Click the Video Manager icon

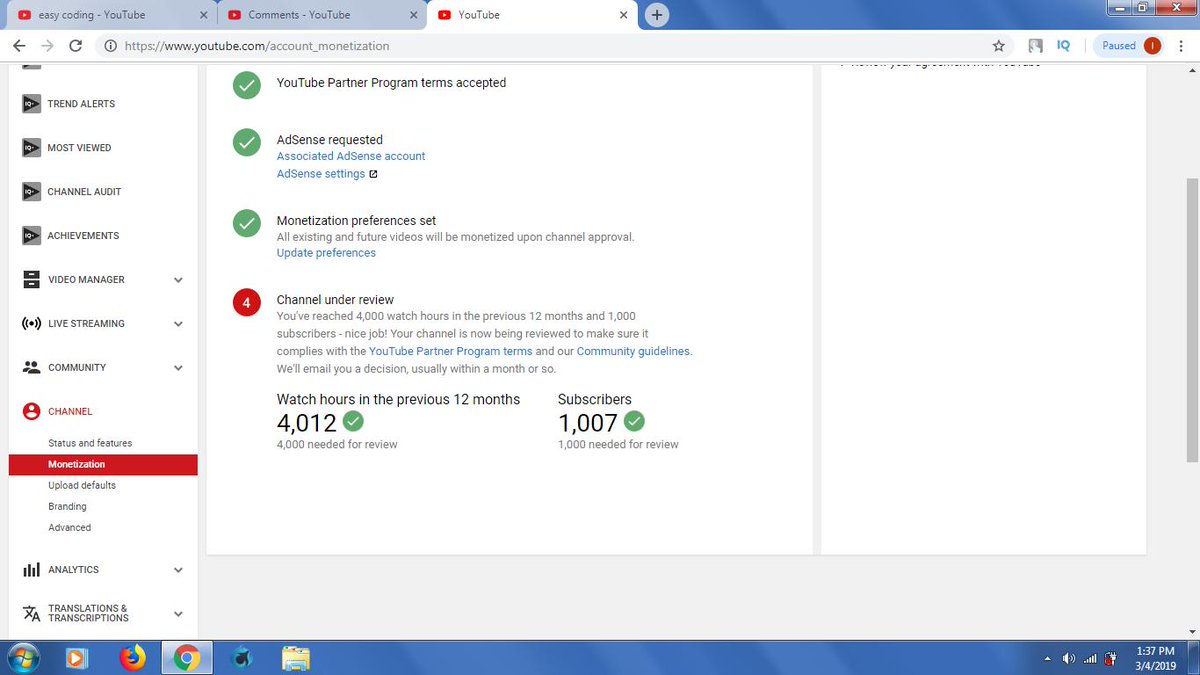[31, 279]
